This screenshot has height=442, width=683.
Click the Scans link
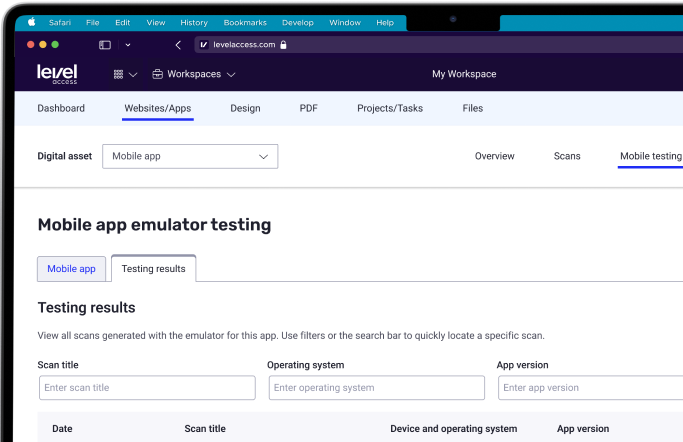coord(567,156)
